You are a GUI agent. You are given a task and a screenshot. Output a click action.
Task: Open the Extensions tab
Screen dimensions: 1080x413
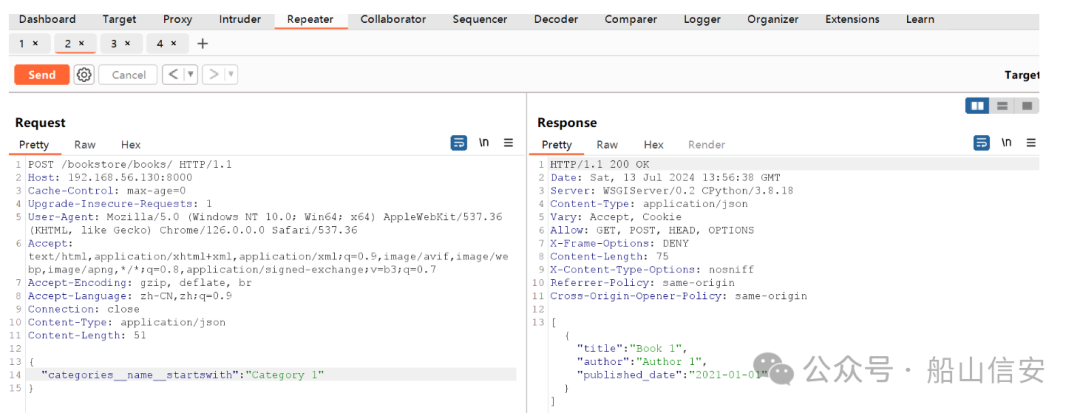852,19
